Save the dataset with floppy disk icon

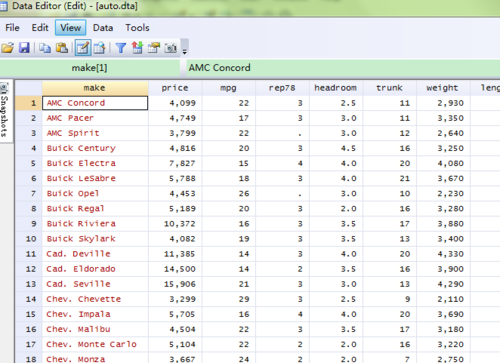(24, 48)
